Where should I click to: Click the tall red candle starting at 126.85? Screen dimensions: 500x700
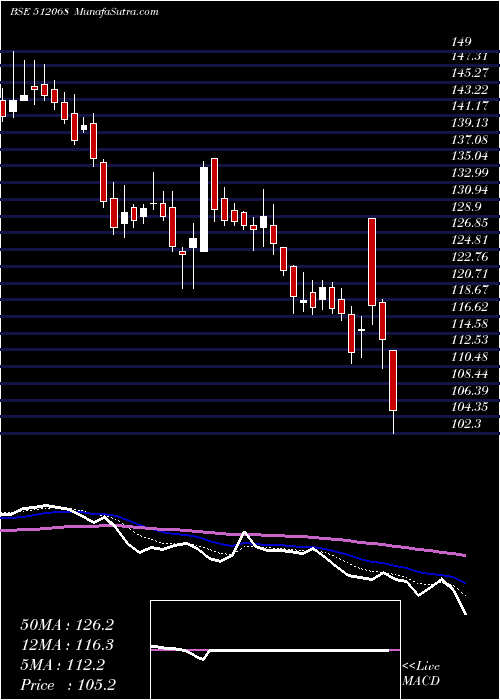tap(372, 262)
